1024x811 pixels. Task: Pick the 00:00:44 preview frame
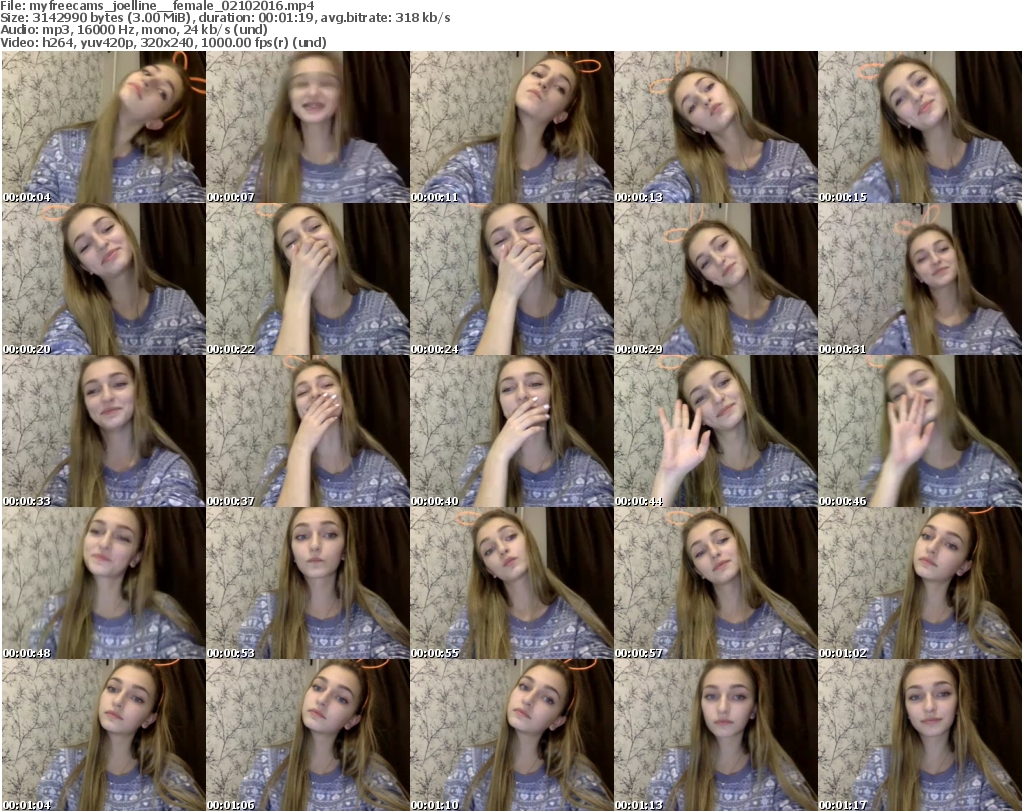(716, 431)
